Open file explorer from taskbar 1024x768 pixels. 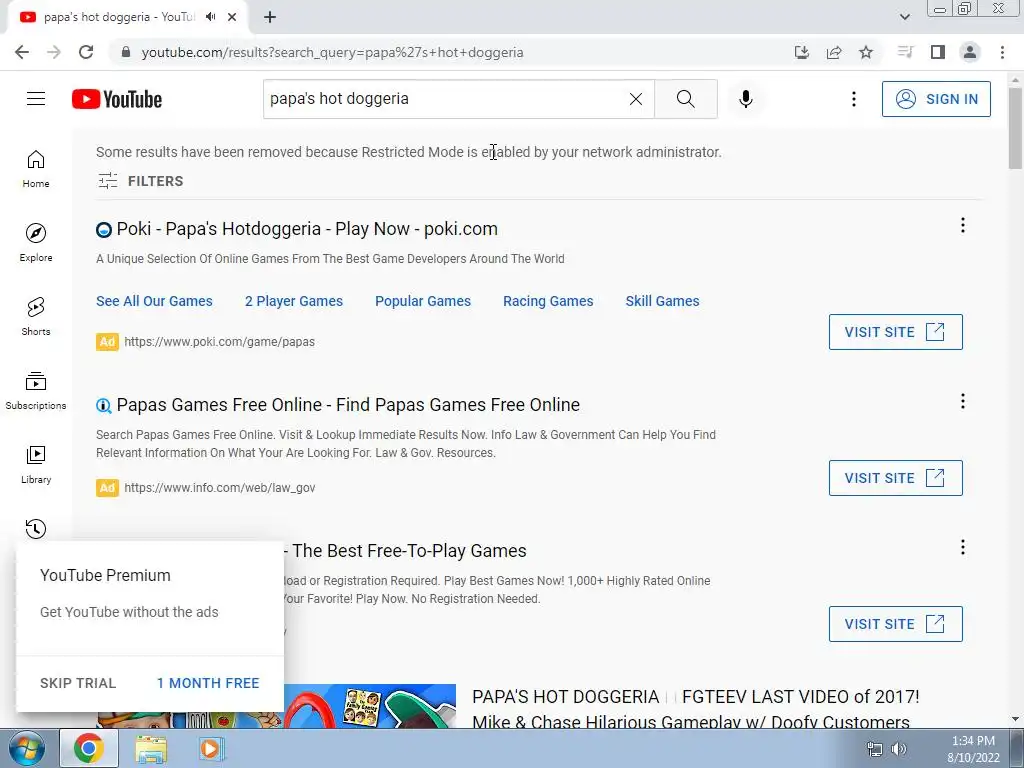[151, 748]
